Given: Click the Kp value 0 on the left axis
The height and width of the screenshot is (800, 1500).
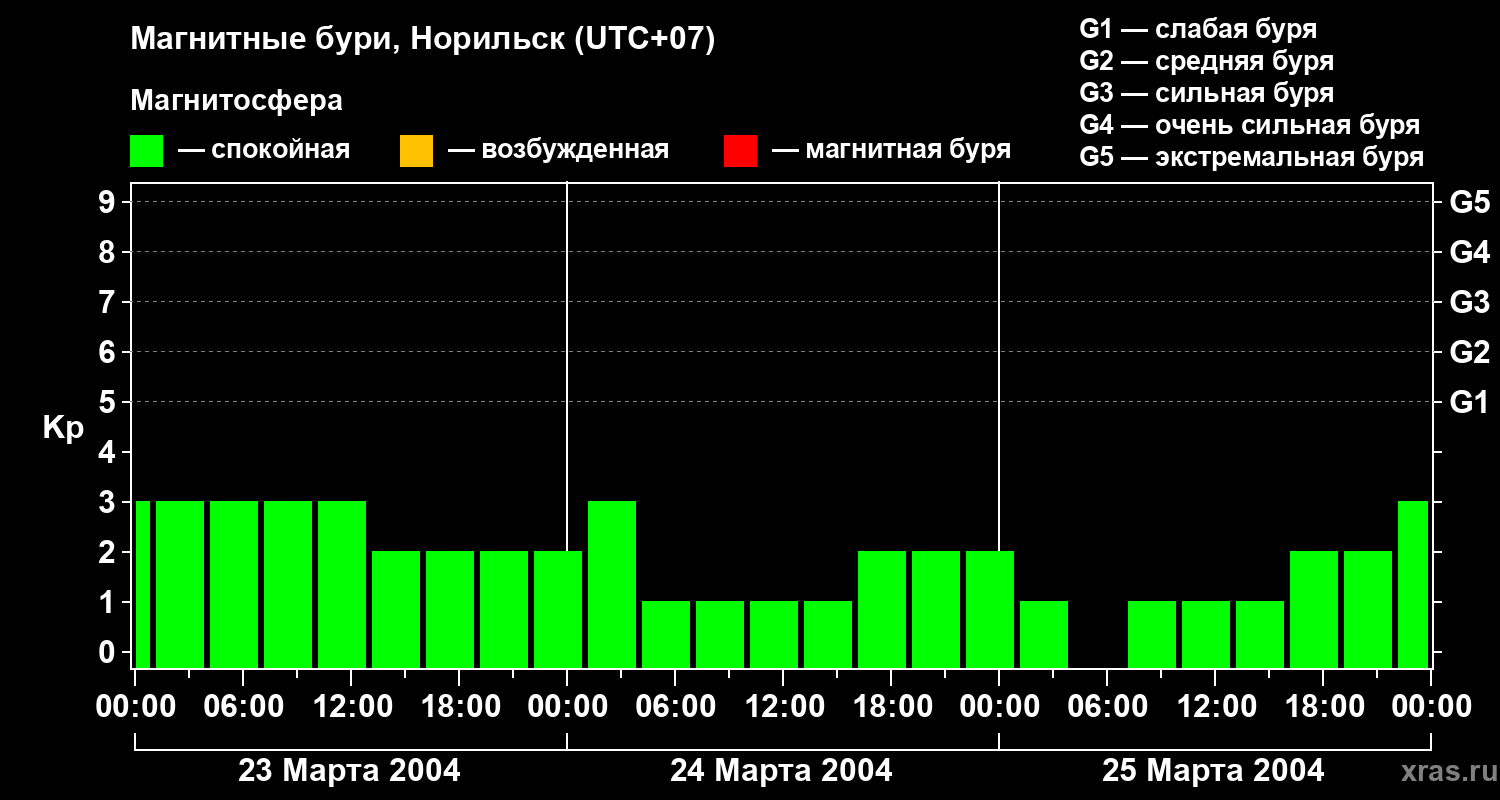Looking at the screenshot, I should point(108,652).
